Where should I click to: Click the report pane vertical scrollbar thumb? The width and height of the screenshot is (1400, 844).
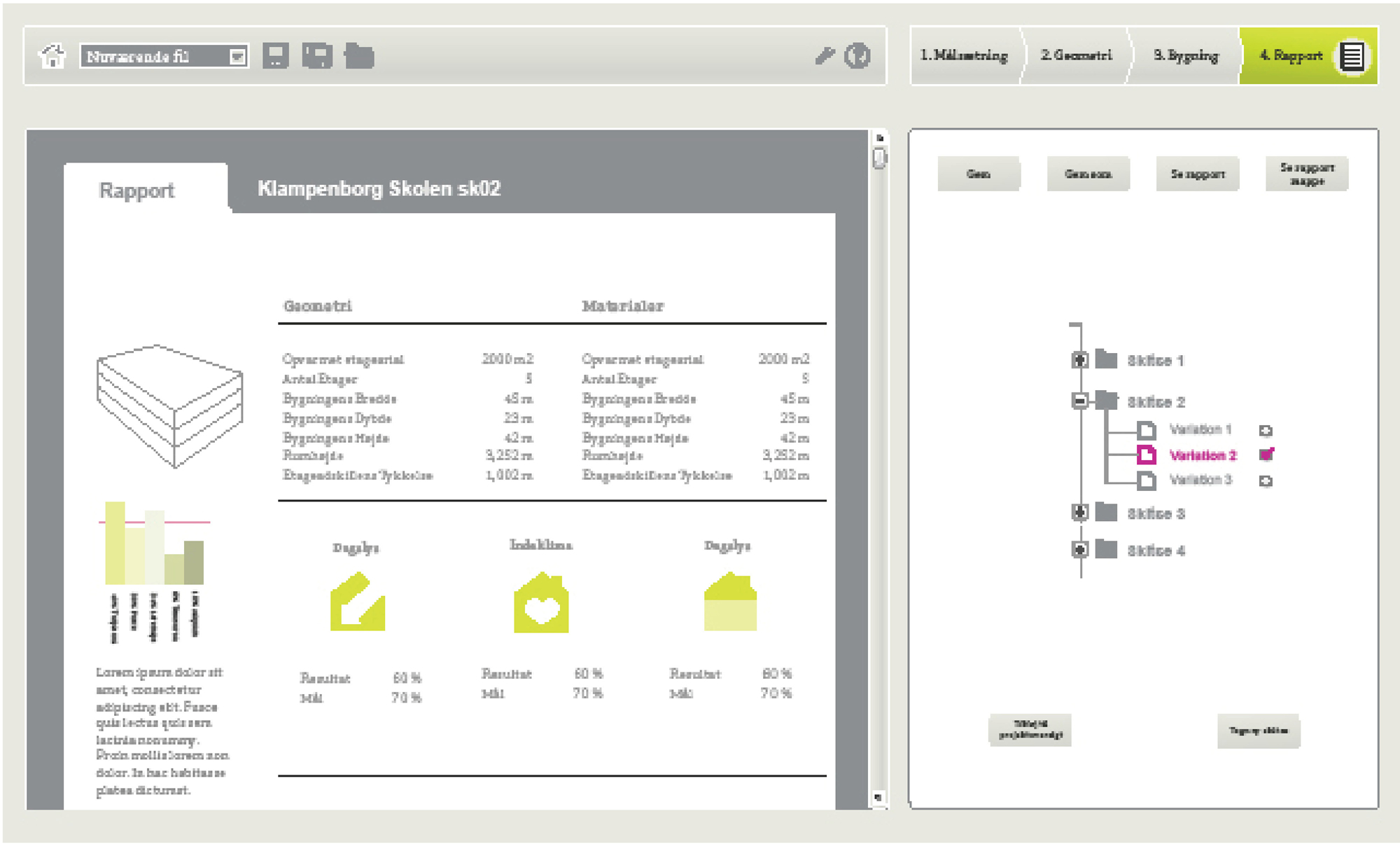tap(879, 158)
